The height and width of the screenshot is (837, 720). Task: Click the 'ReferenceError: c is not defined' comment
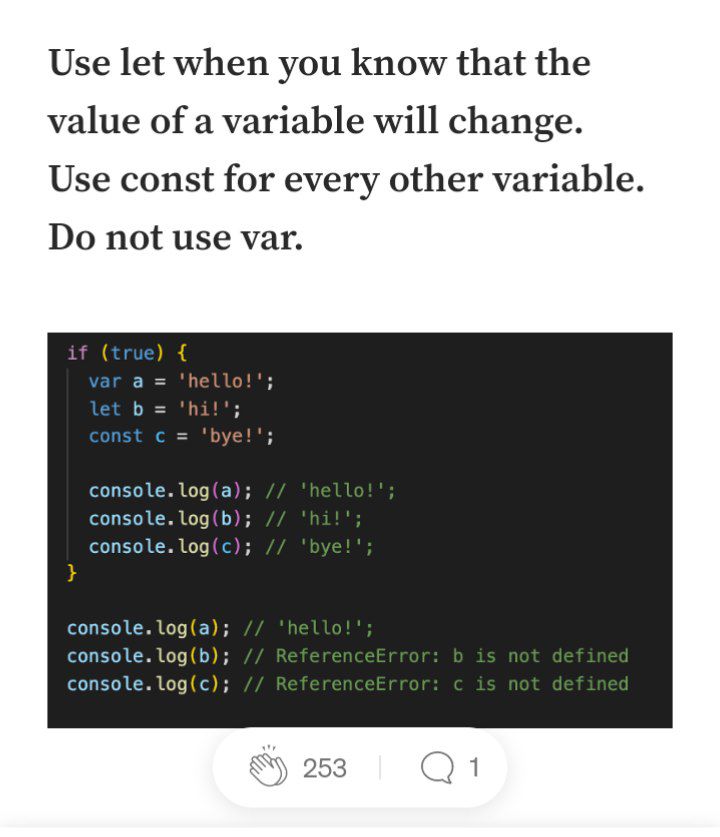[451, 684]
